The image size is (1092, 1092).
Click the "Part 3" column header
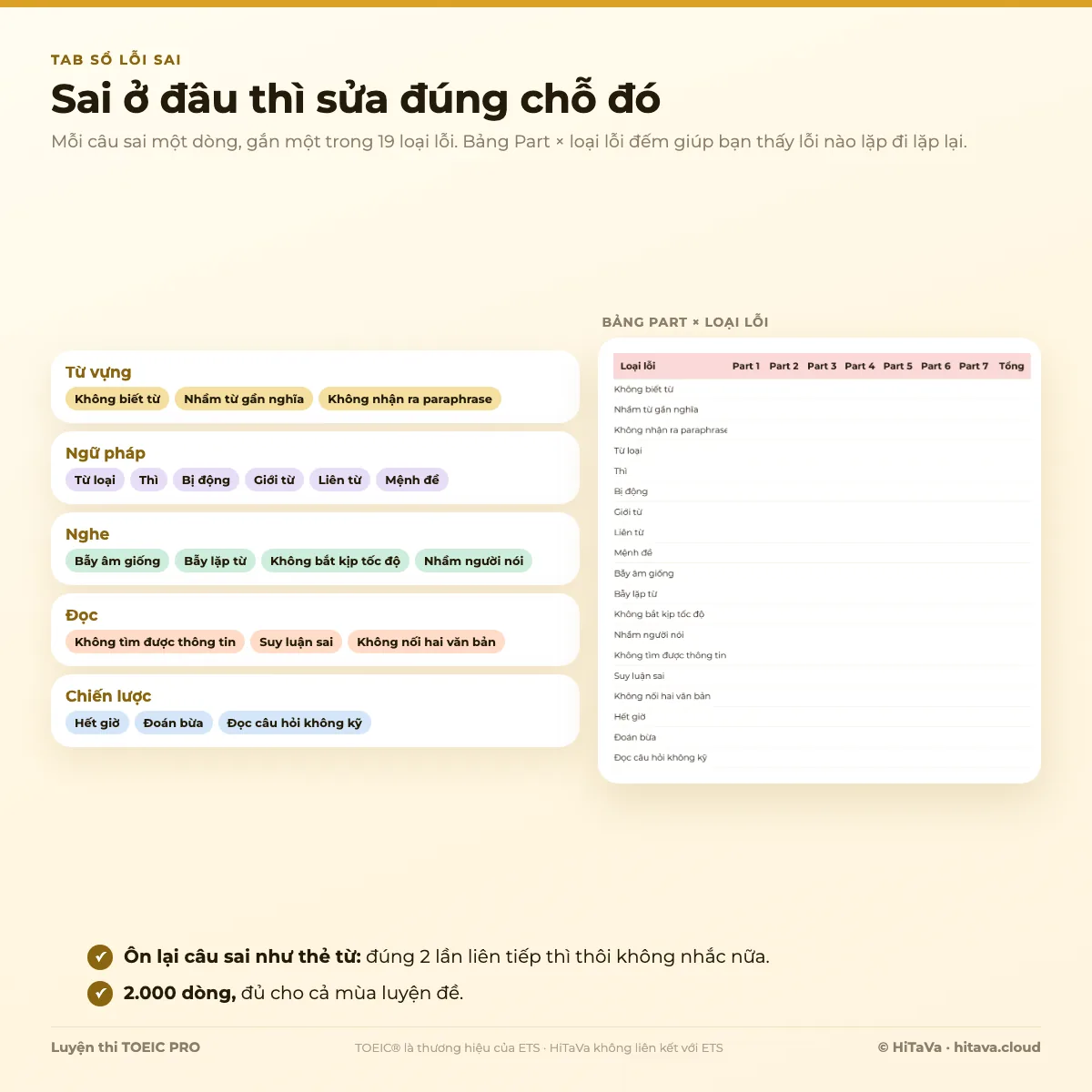coord(822,366)
